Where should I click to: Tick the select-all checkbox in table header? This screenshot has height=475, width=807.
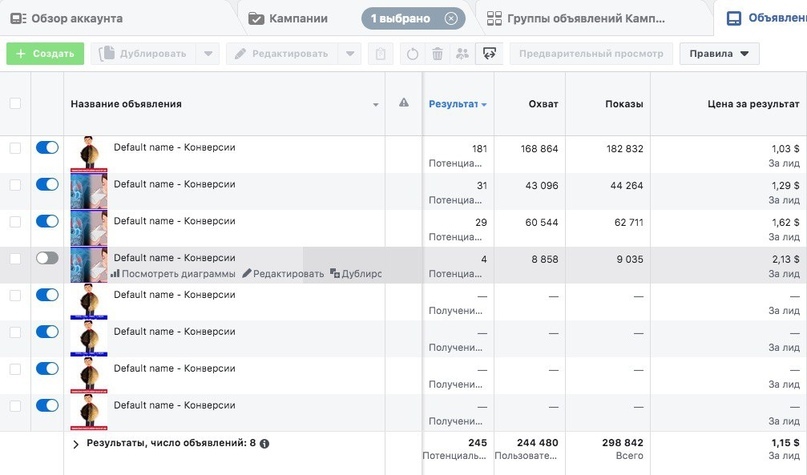[x=15, y=103]
